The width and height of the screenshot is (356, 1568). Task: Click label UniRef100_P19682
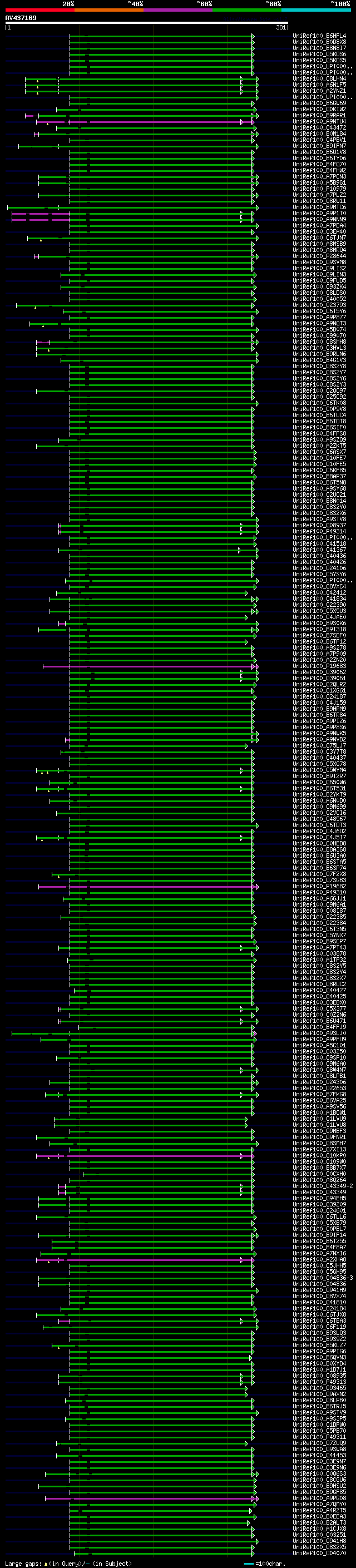coord(319,886)
